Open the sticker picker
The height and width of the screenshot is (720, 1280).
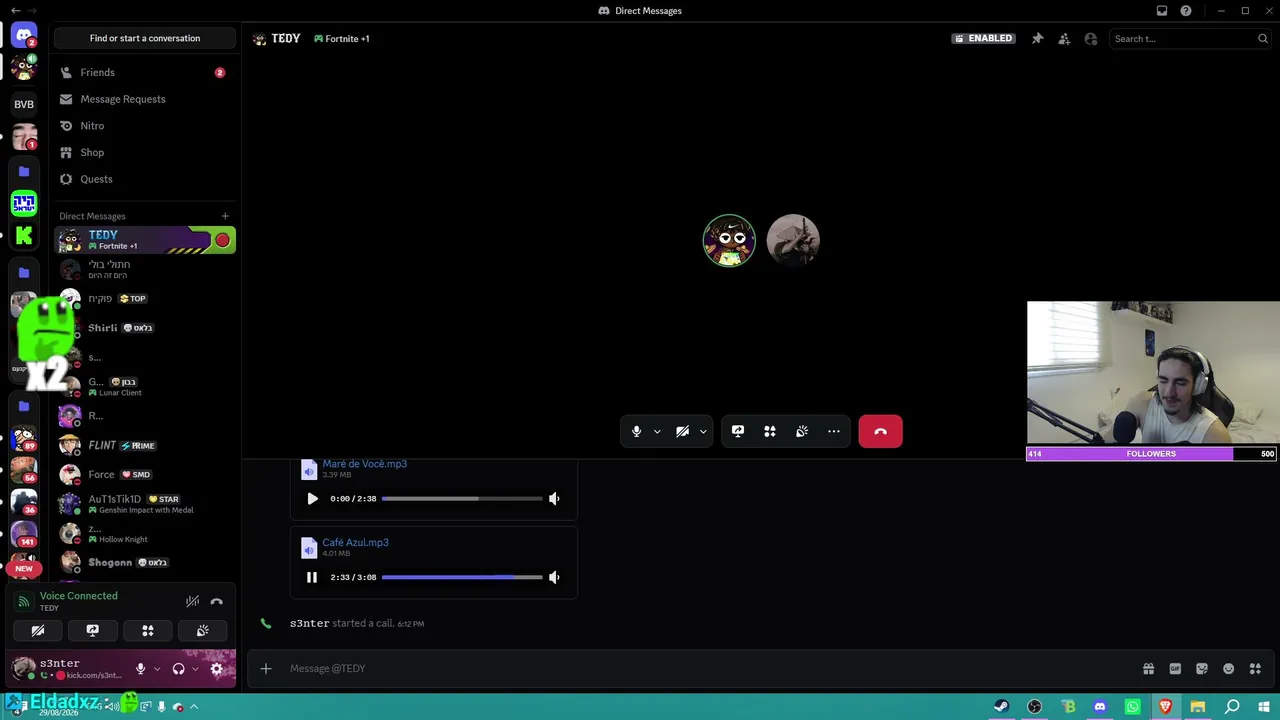click(1202, 669)
